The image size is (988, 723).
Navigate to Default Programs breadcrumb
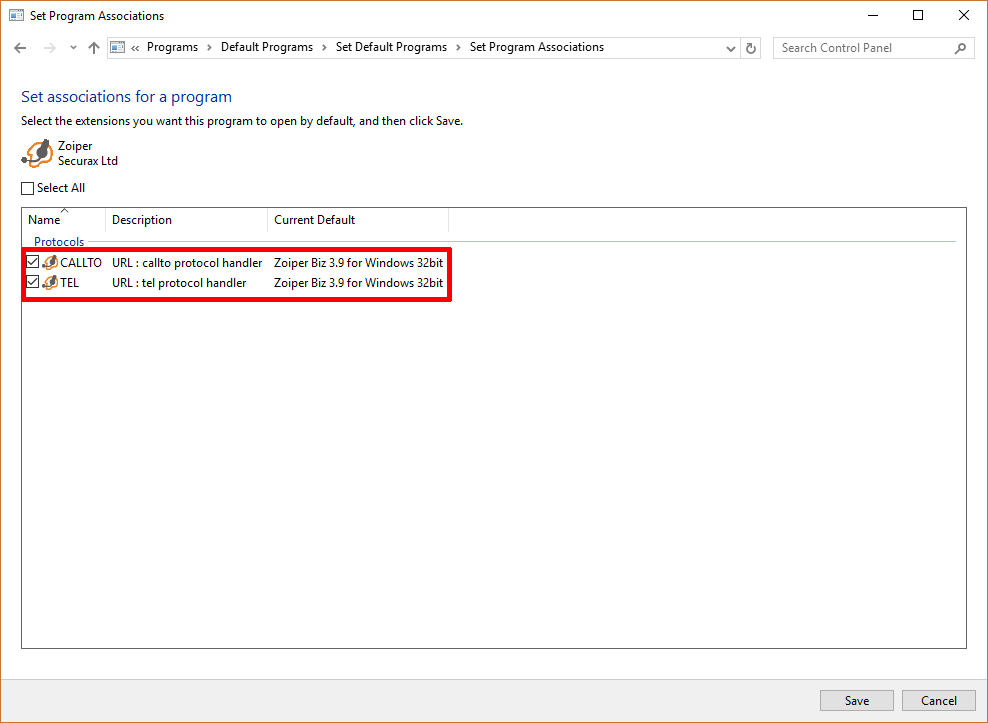266,47
